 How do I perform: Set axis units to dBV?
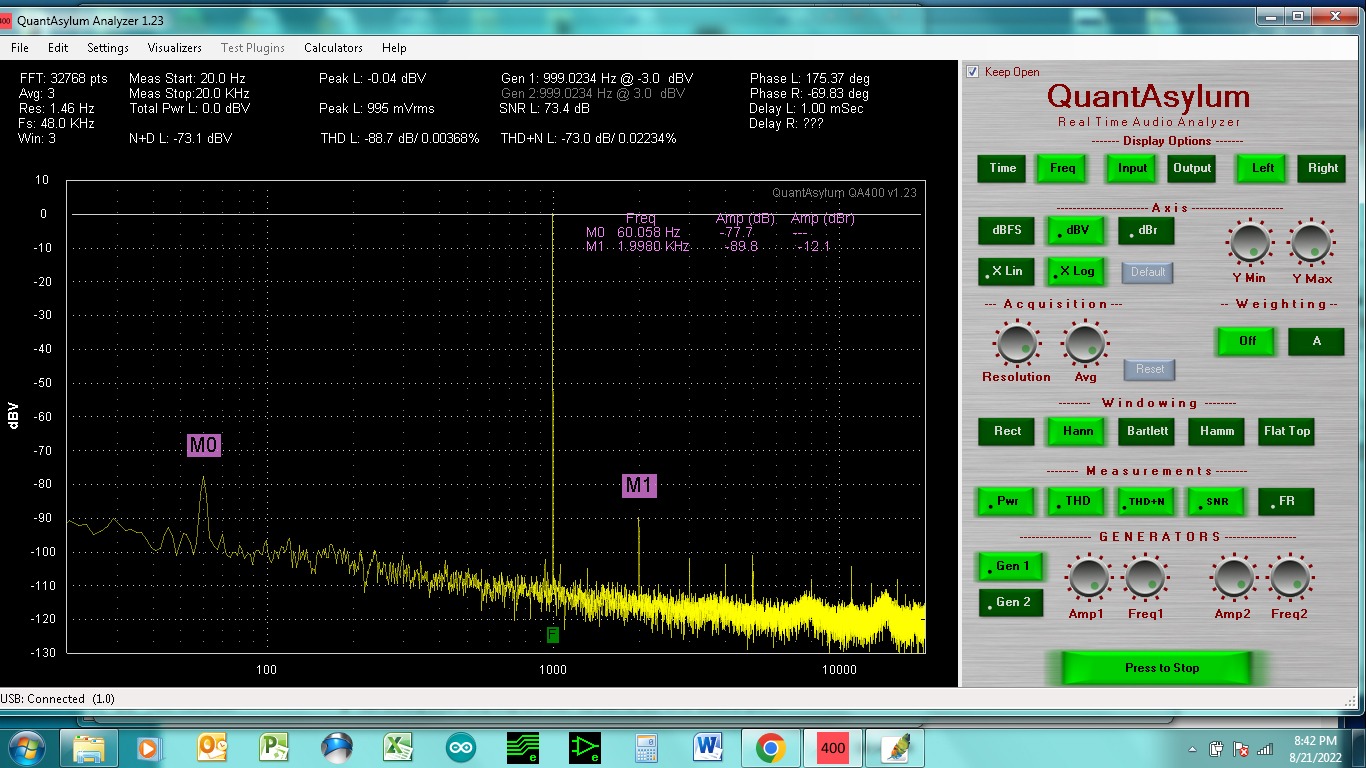(1077, 230)
